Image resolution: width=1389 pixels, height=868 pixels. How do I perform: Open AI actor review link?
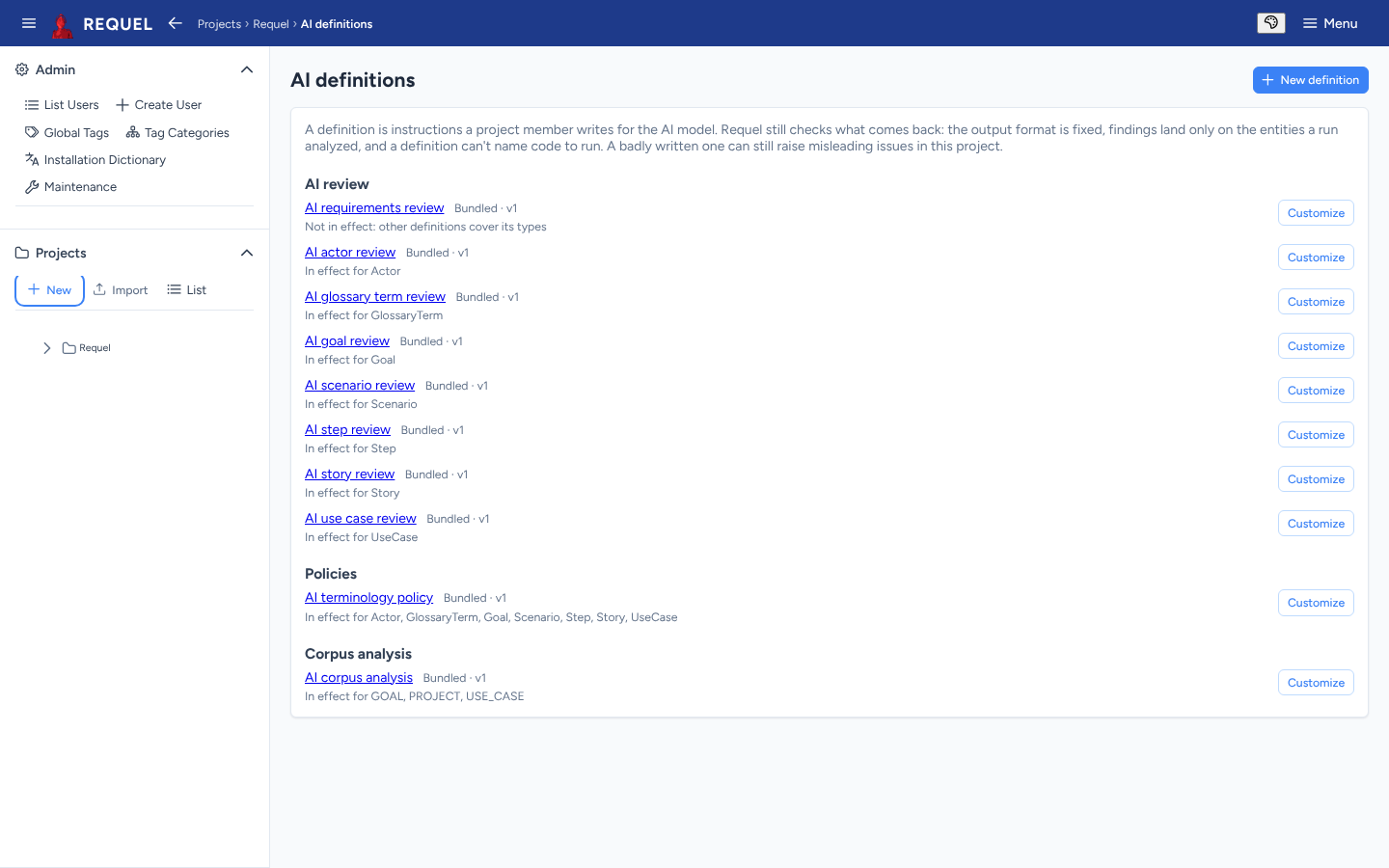(x=350, y=253)
